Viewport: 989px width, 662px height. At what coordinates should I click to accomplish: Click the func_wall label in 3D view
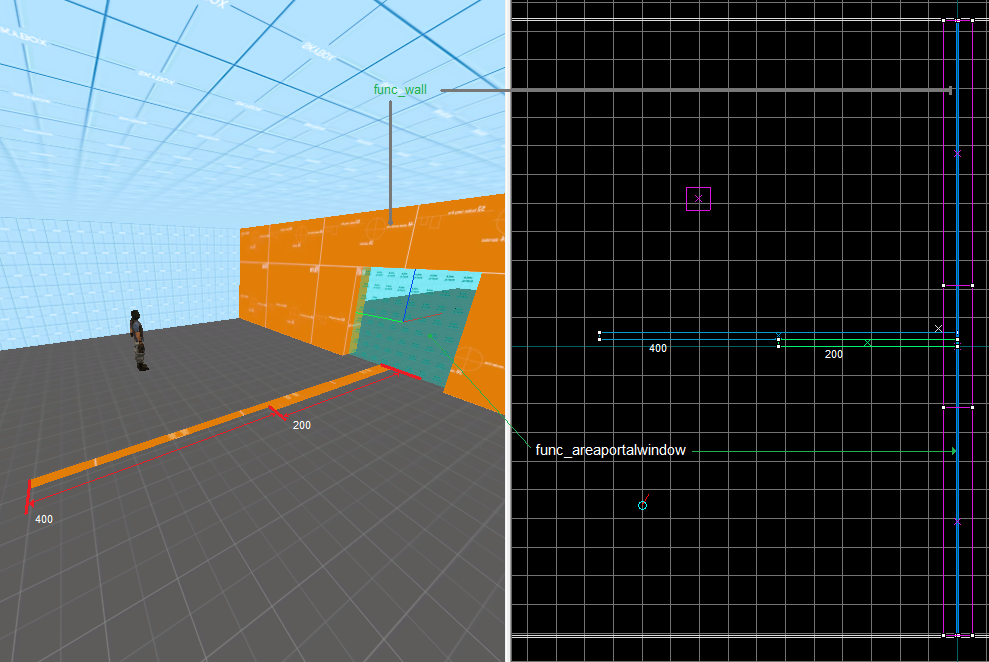(400, 90)
